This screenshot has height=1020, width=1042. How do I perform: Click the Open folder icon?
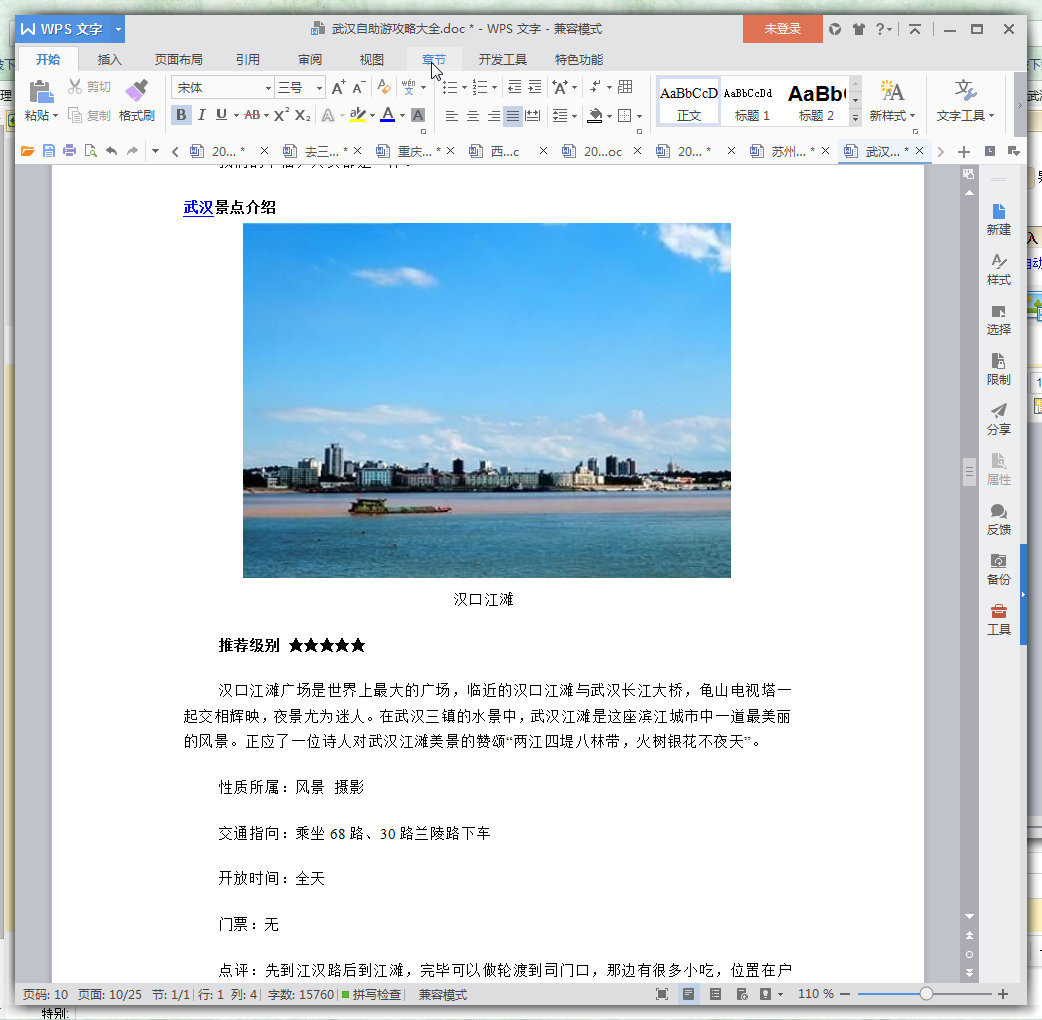click(27, 151)
